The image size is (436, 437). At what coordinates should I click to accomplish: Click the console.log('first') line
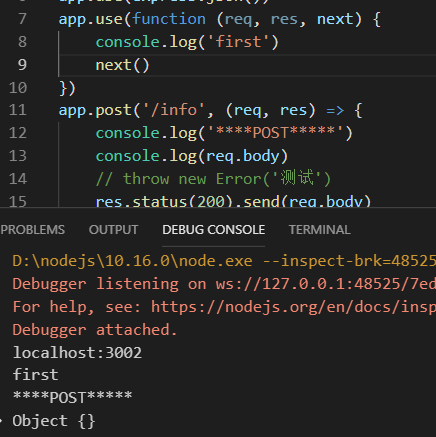pos(187,42)
